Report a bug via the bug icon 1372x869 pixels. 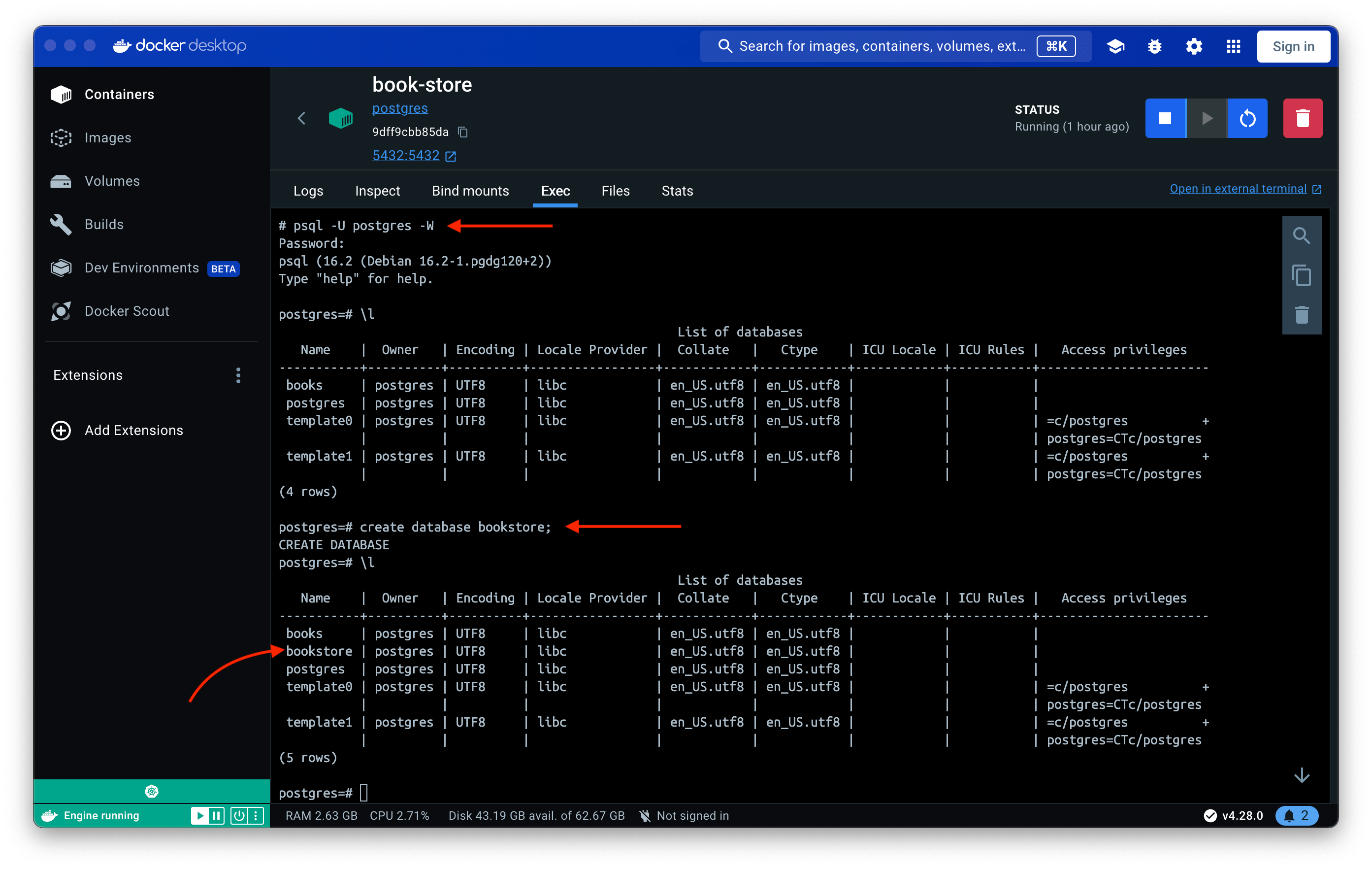click(x=1154, y=46)
